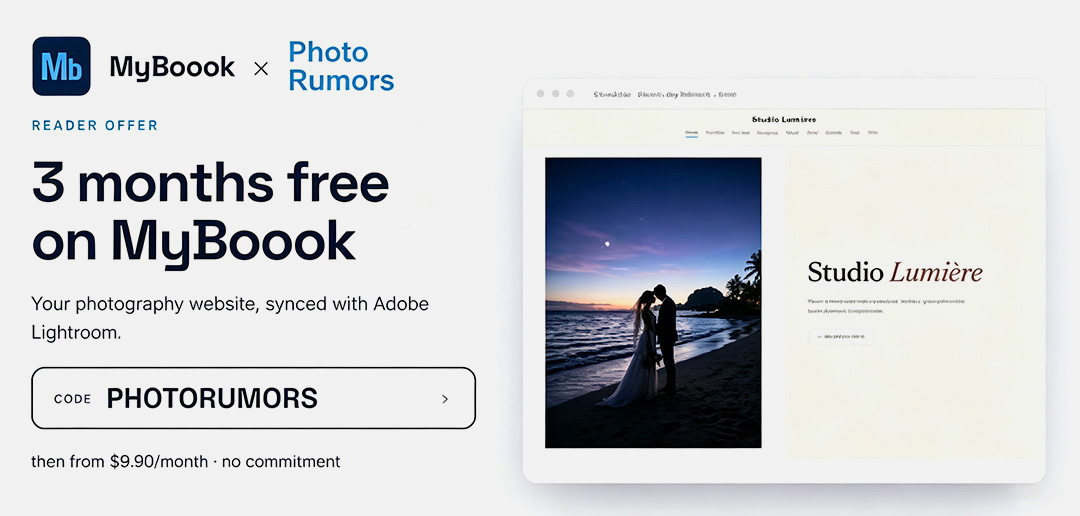Click the first grey window dot in the mockup
This screenshot has height=516, width=1080.
point(541,94)
